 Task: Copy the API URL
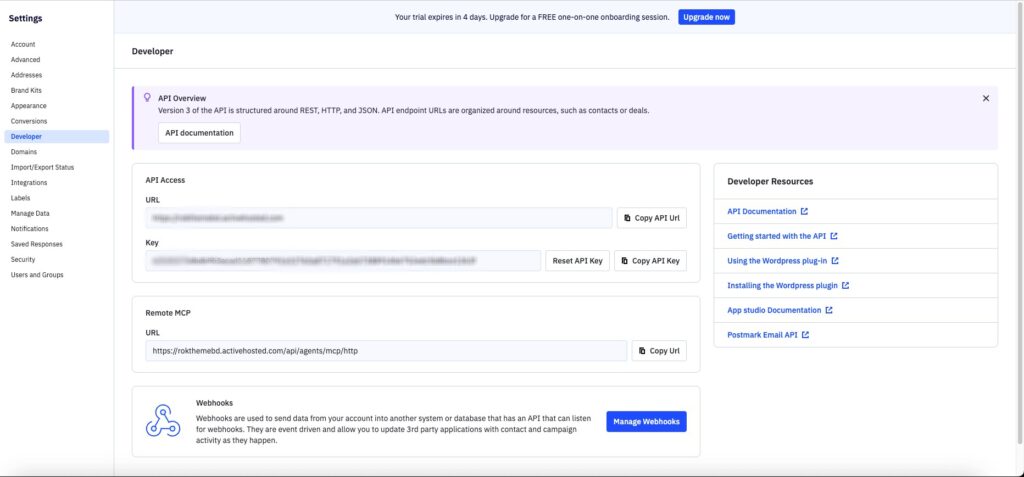(x=652, y=218)
